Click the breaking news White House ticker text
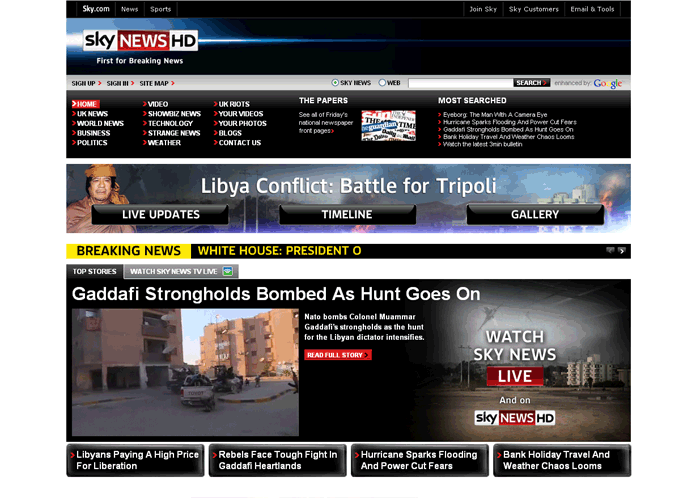The height and width of the screenshot is (498, 700). coord(279,251)
